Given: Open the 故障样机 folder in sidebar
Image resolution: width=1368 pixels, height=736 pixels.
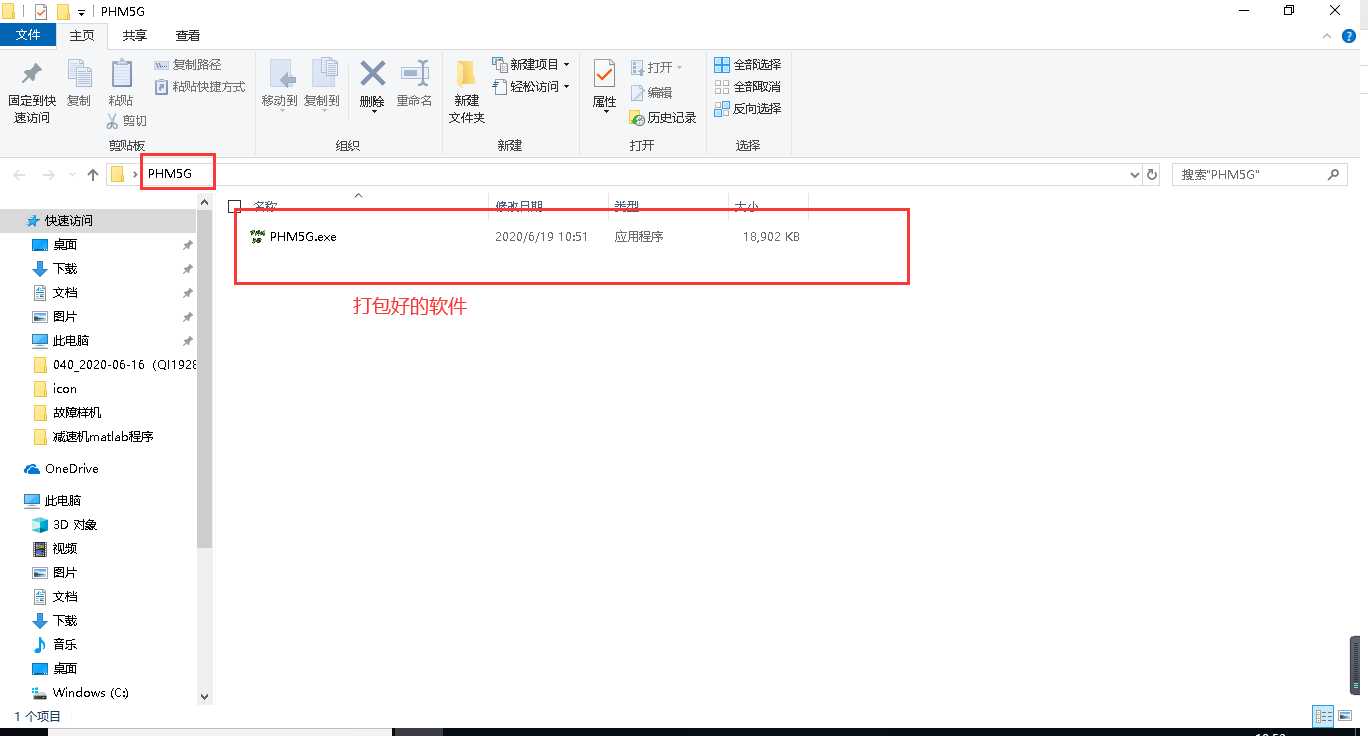Looking at the screenshot, I should (77, 412).
